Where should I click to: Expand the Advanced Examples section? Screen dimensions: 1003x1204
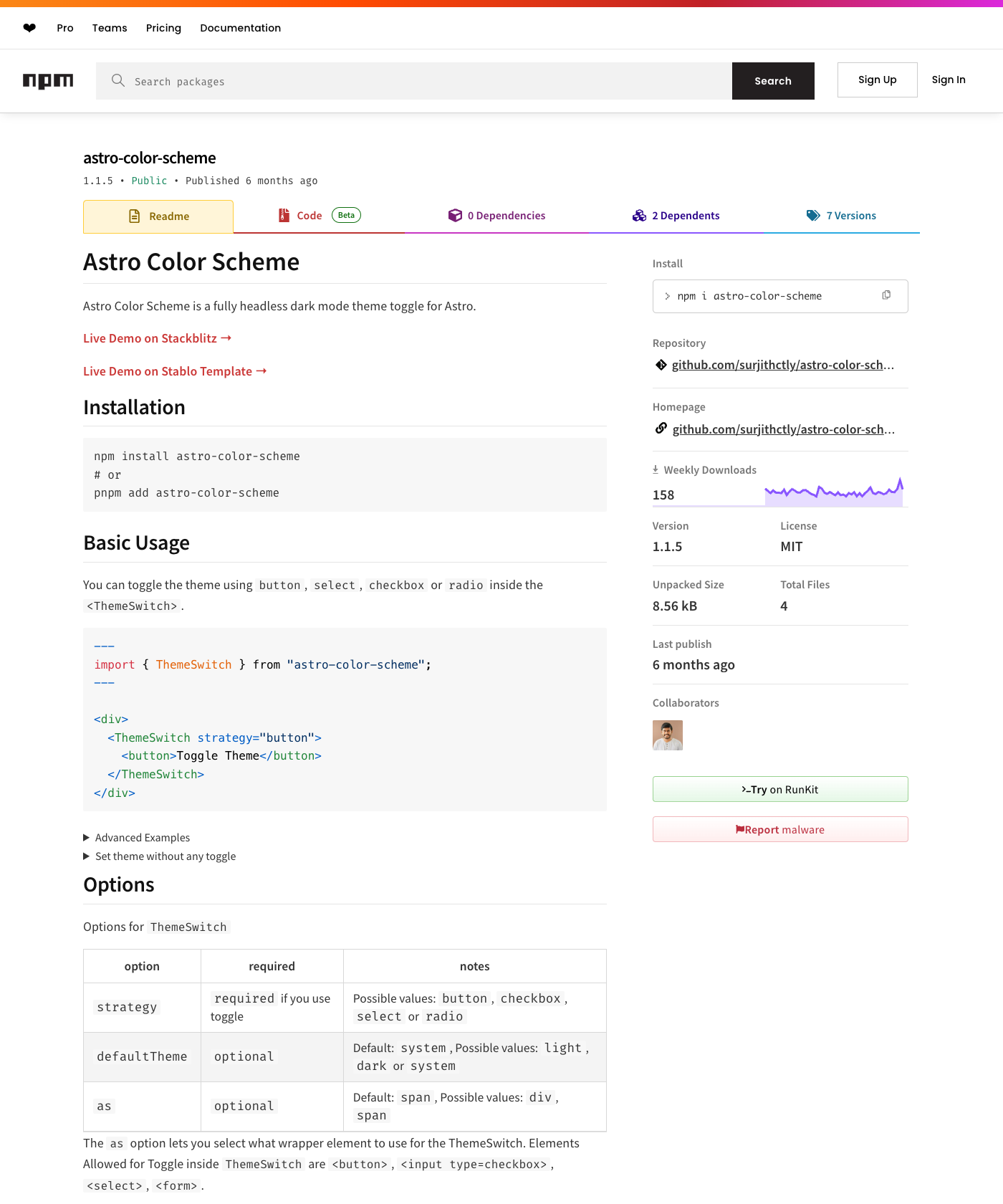pos(137,837)
